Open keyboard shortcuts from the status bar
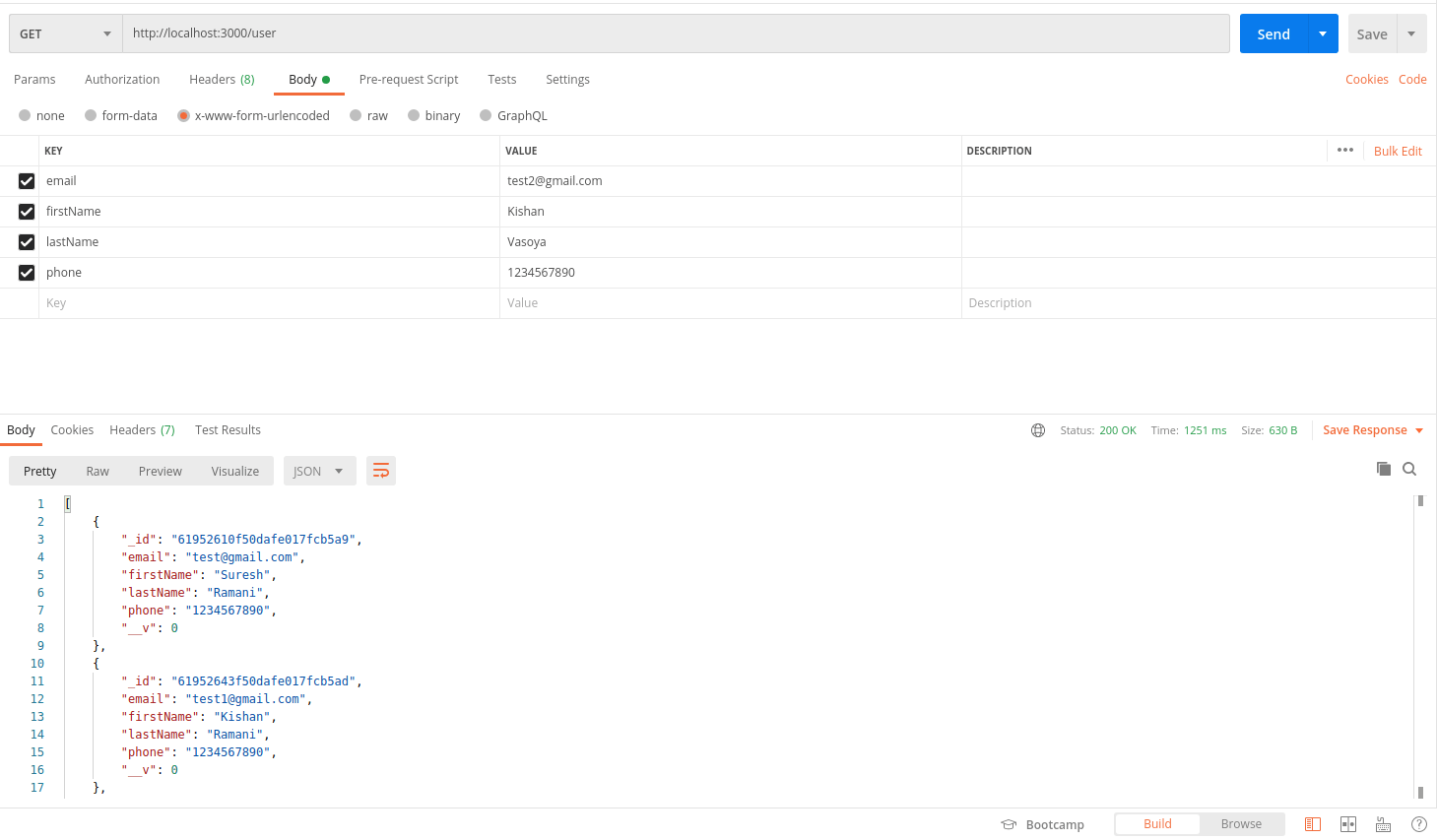 (1383, 824)
